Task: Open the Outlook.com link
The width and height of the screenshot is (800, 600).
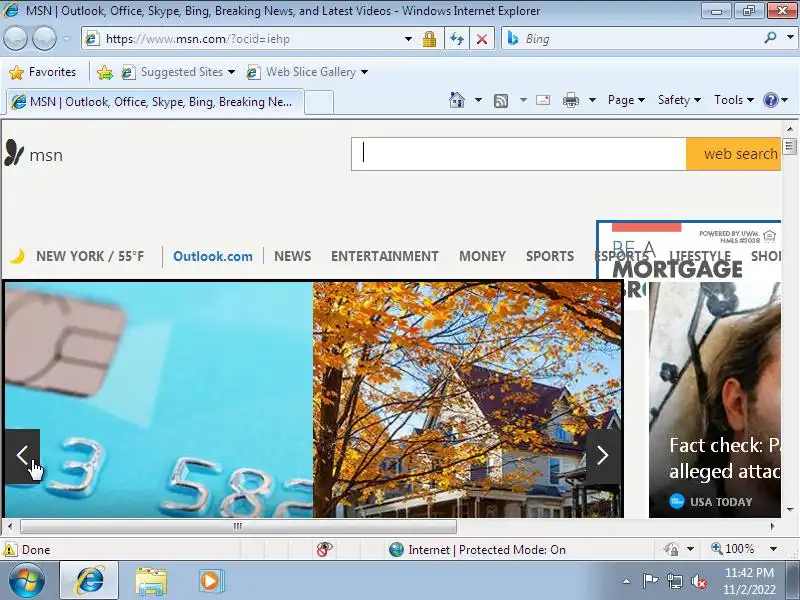Action: click(x=213, y=256)
